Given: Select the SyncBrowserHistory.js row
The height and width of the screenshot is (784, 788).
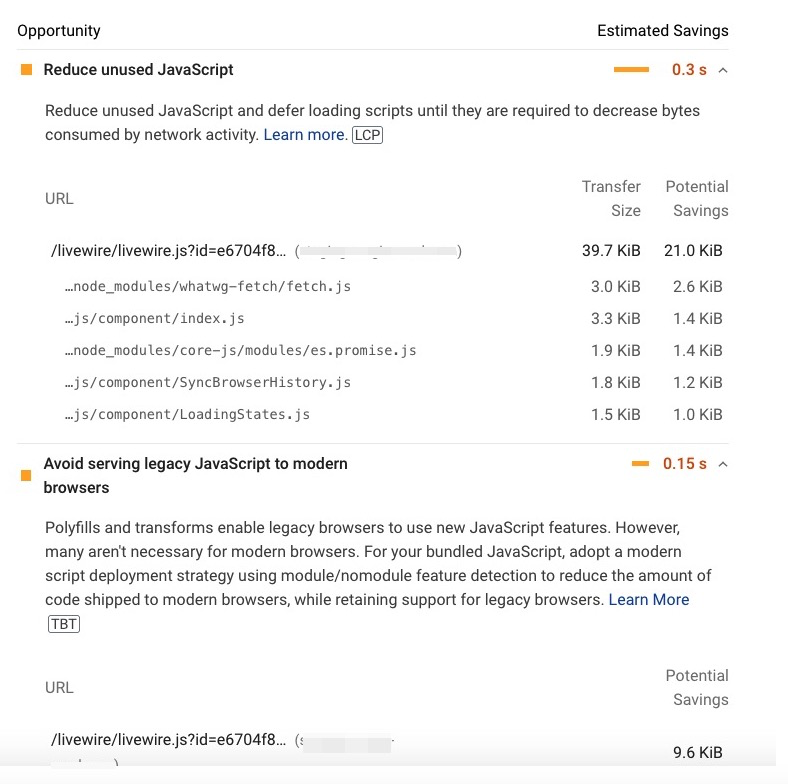Looking at the screenshot, I should click(393, 383).
